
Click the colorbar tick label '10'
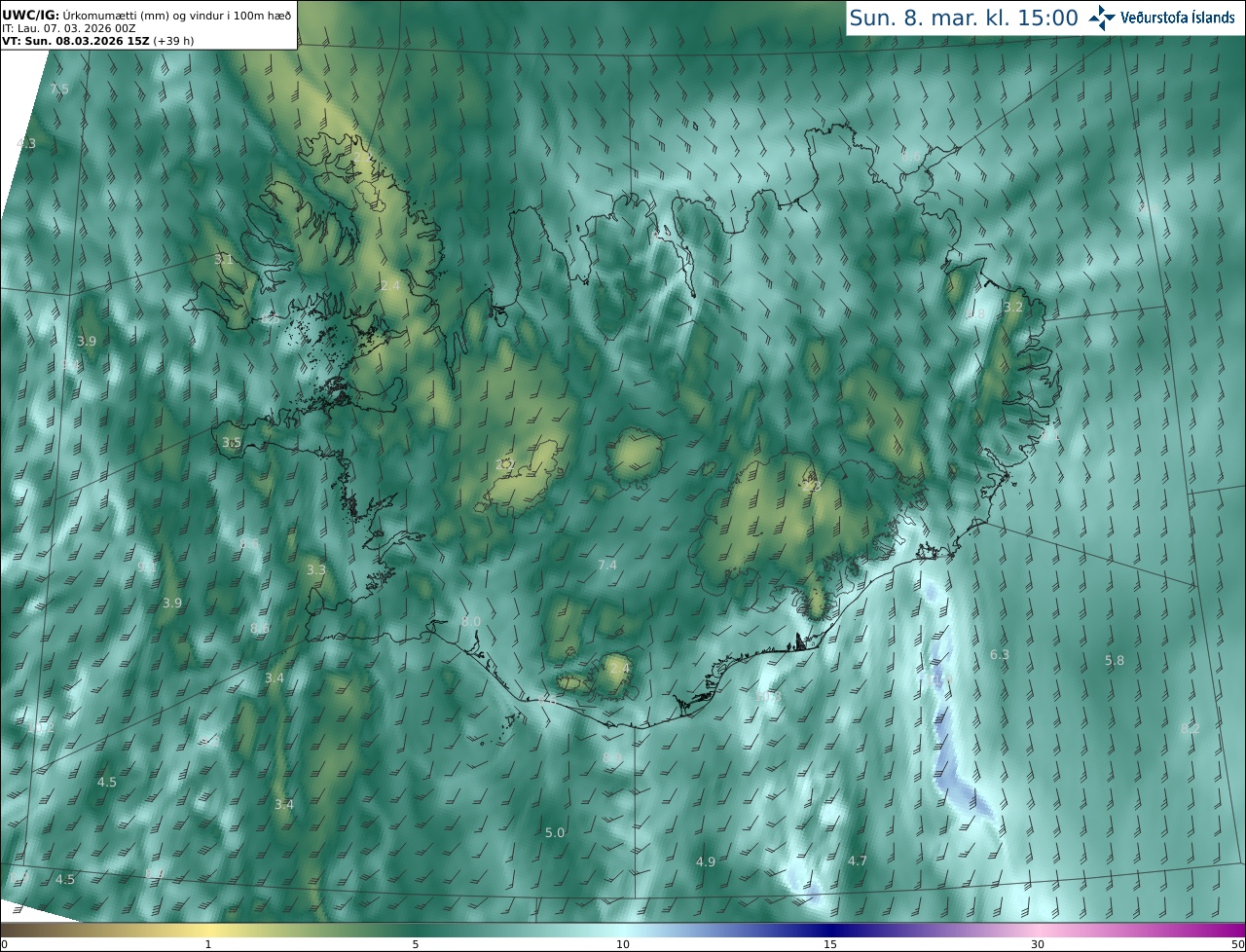(x=623, y=944)
